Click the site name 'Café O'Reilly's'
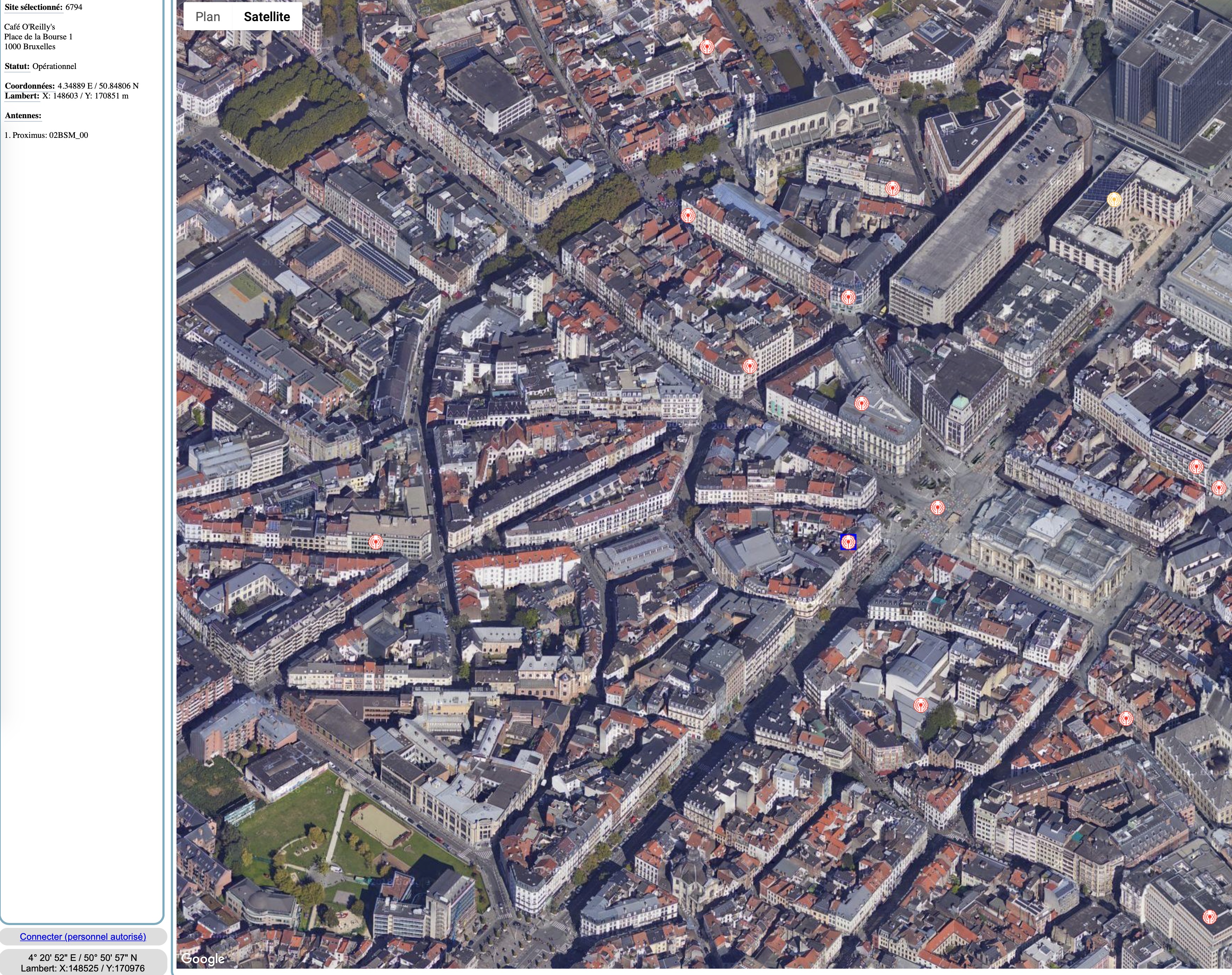This screenshot has width=1232, height=975. coord(30,27)
